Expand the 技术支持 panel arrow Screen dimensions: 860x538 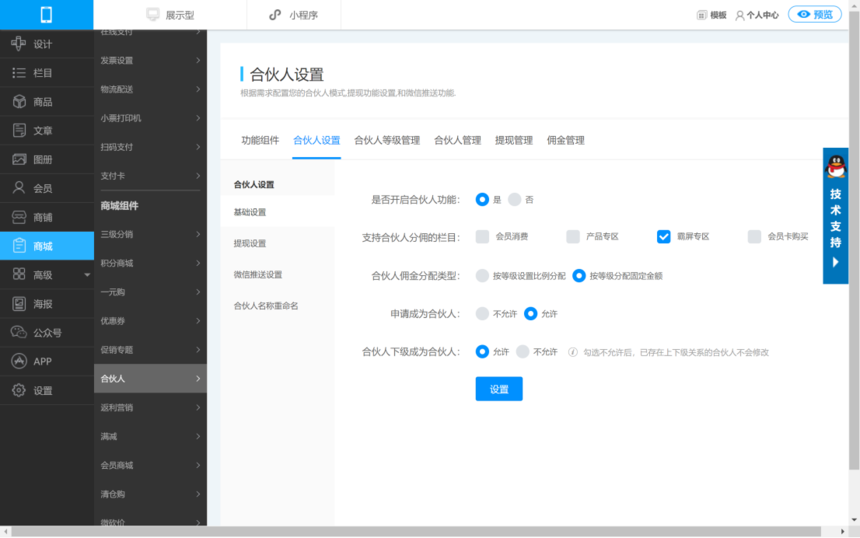coord(835,263)
